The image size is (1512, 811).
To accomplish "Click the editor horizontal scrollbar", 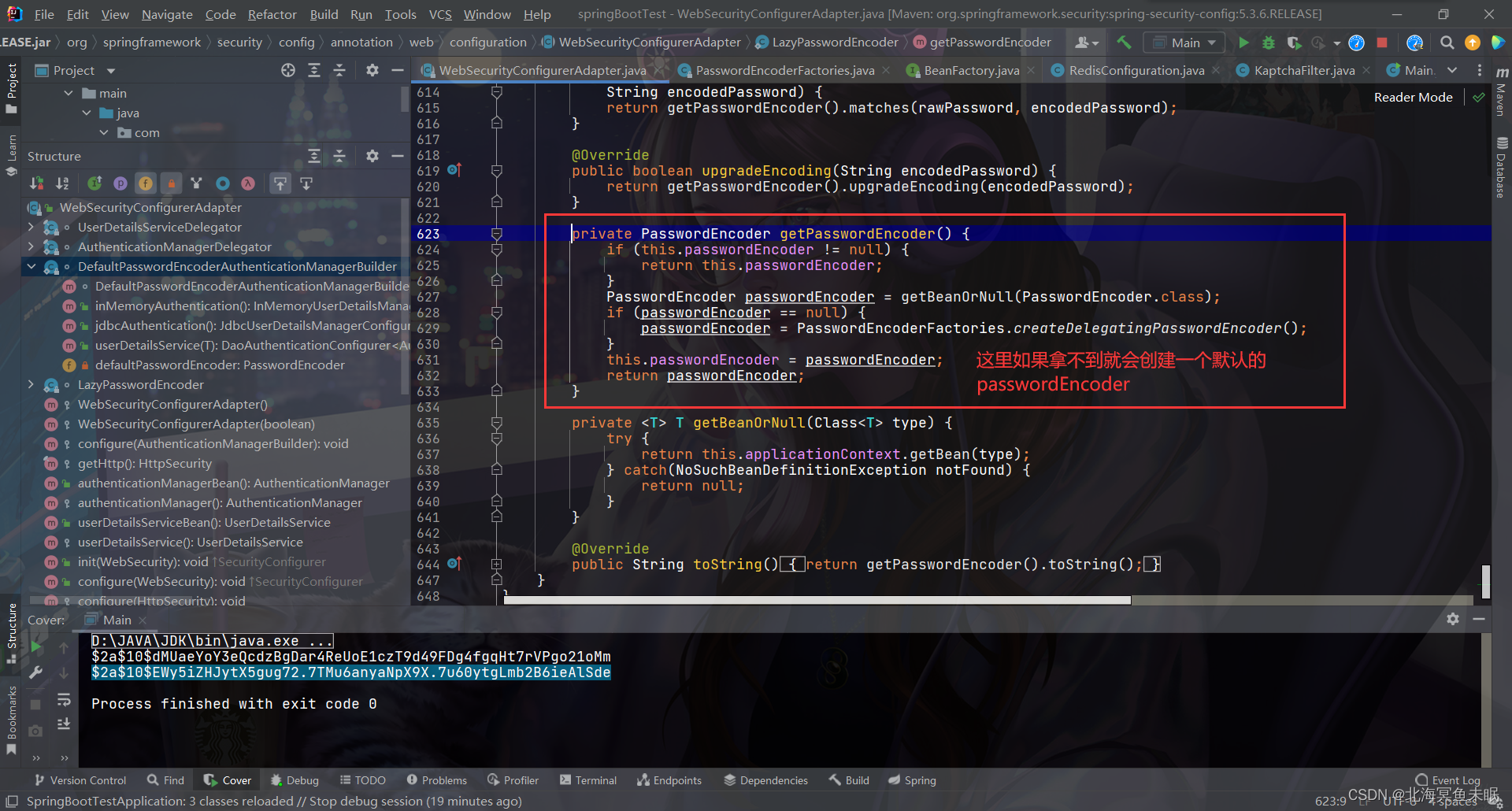I will pyautogui.click(x=817, y=600).
